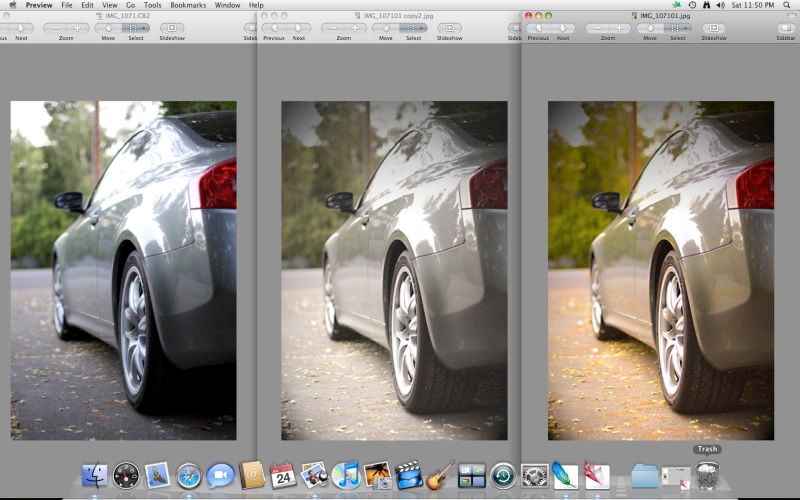
Task: Open Dashboard from the Dock
Action: point(126,476)
